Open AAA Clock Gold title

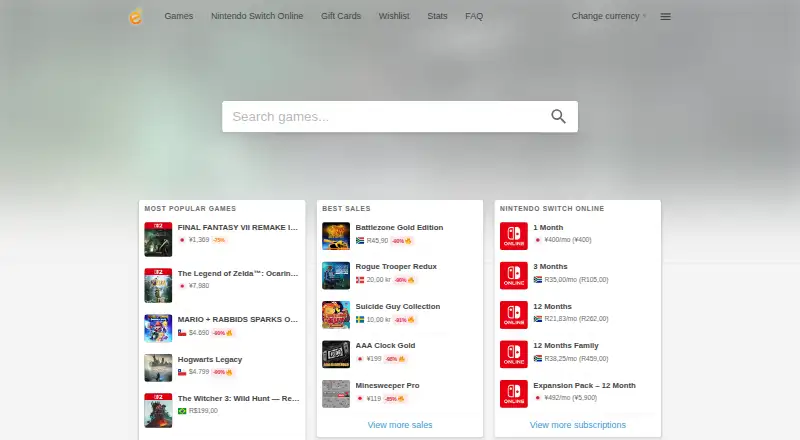385,346
